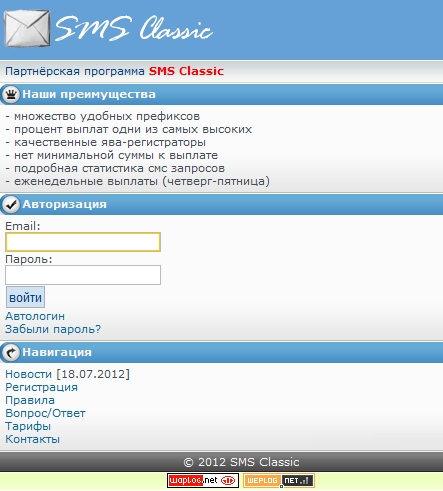The width and height of the screenshot is (443, 491).
Task: Click the envelope logo icon
Action: pyautogui.click(x=27, y=28)
